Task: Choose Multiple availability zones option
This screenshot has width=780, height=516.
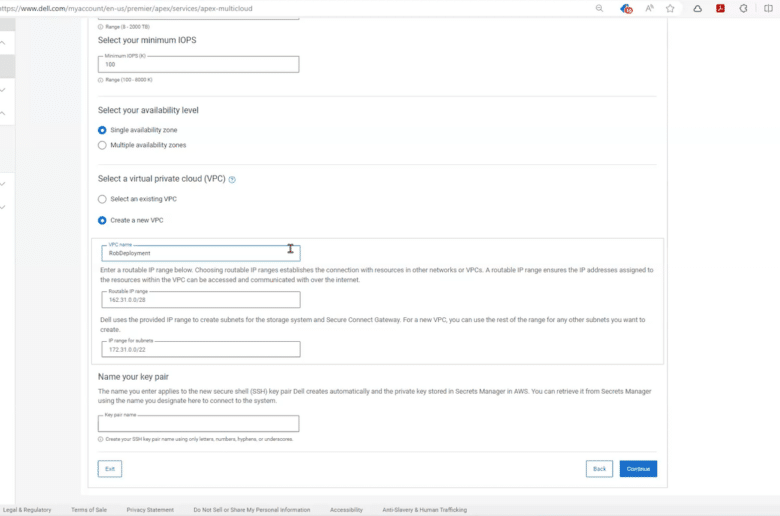Action: 102,145
